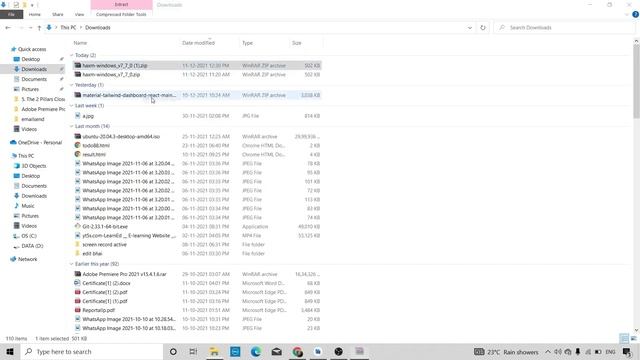
Task: Select the a.jpg file
Action: [x=197, y=116]
